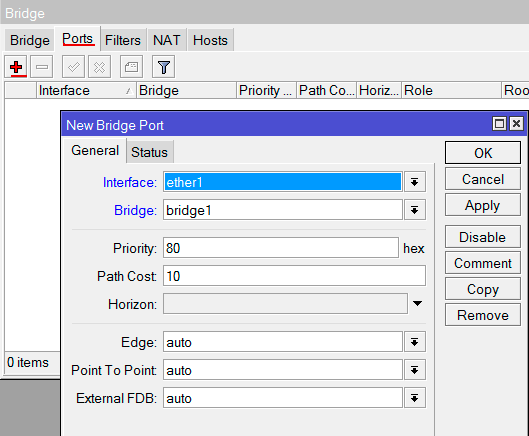The height and width of the screenshot is (436, 529).
Task: Open the Interface dropdown arrow
Action: [415, 182]
